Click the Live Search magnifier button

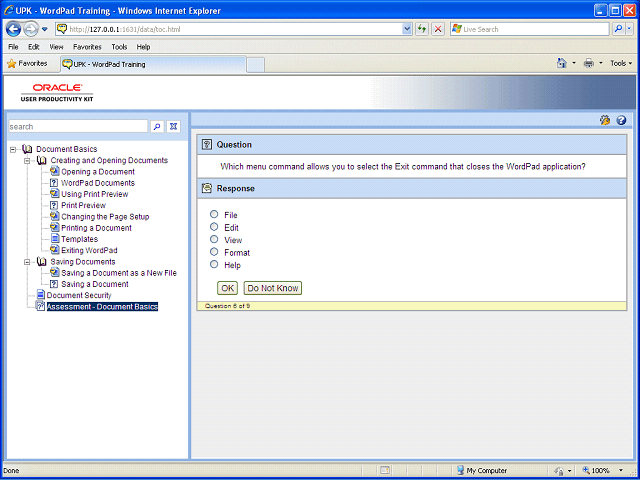[x=619, y=29]
